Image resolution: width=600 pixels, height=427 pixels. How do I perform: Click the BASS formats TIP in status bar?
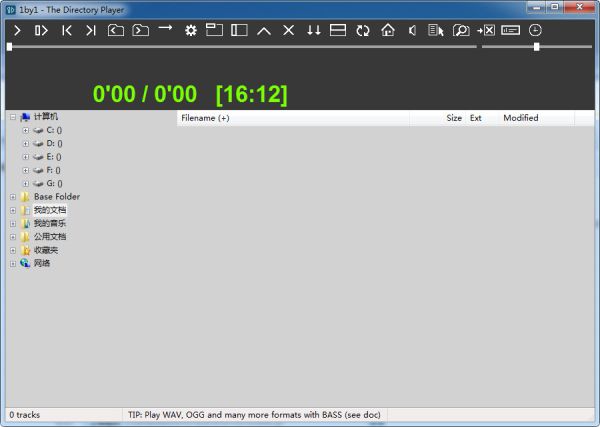click(254, 415)
